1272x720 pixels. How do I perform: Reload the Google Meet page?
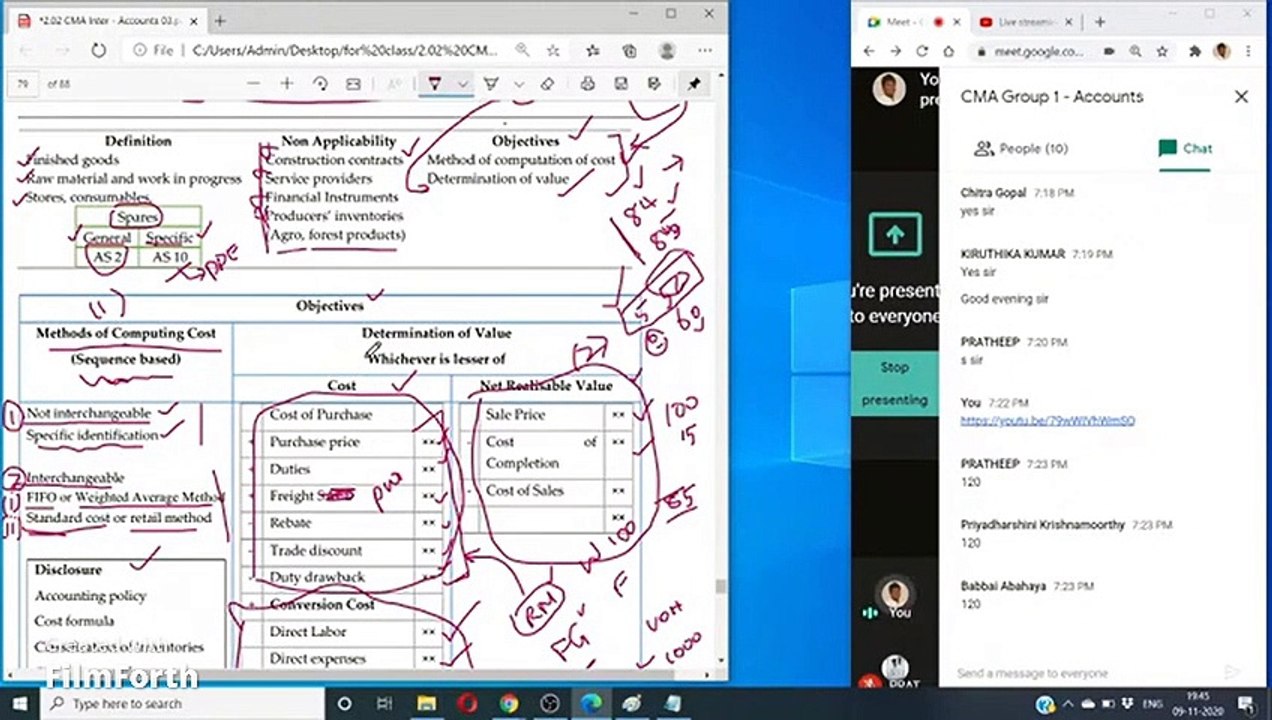pyautogui.click(x=922, y=51)
